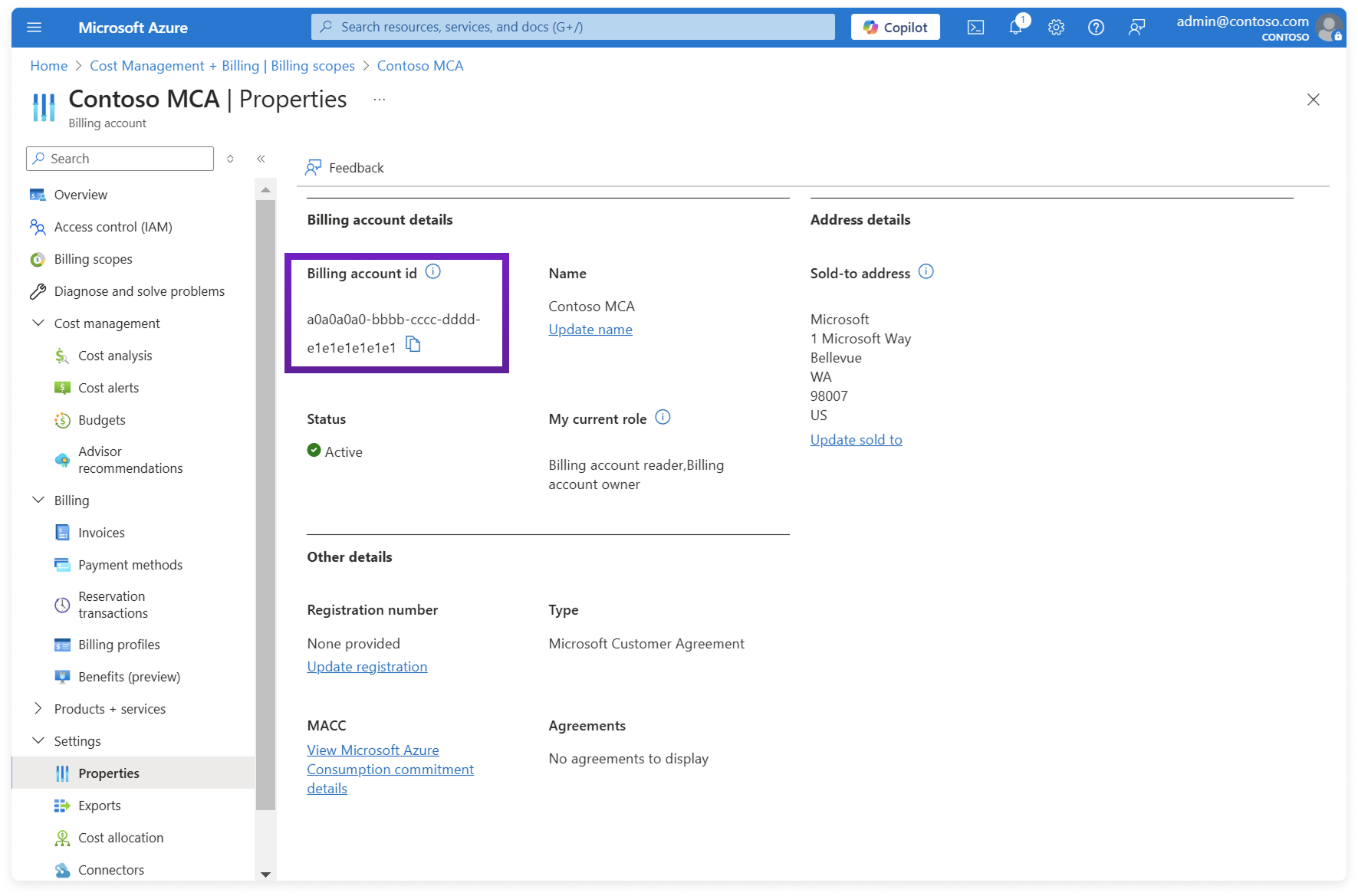Screen dimensions: 1358x896
Task: Click the Update name link
Action: pyautogui.click(x=590, y=330)
